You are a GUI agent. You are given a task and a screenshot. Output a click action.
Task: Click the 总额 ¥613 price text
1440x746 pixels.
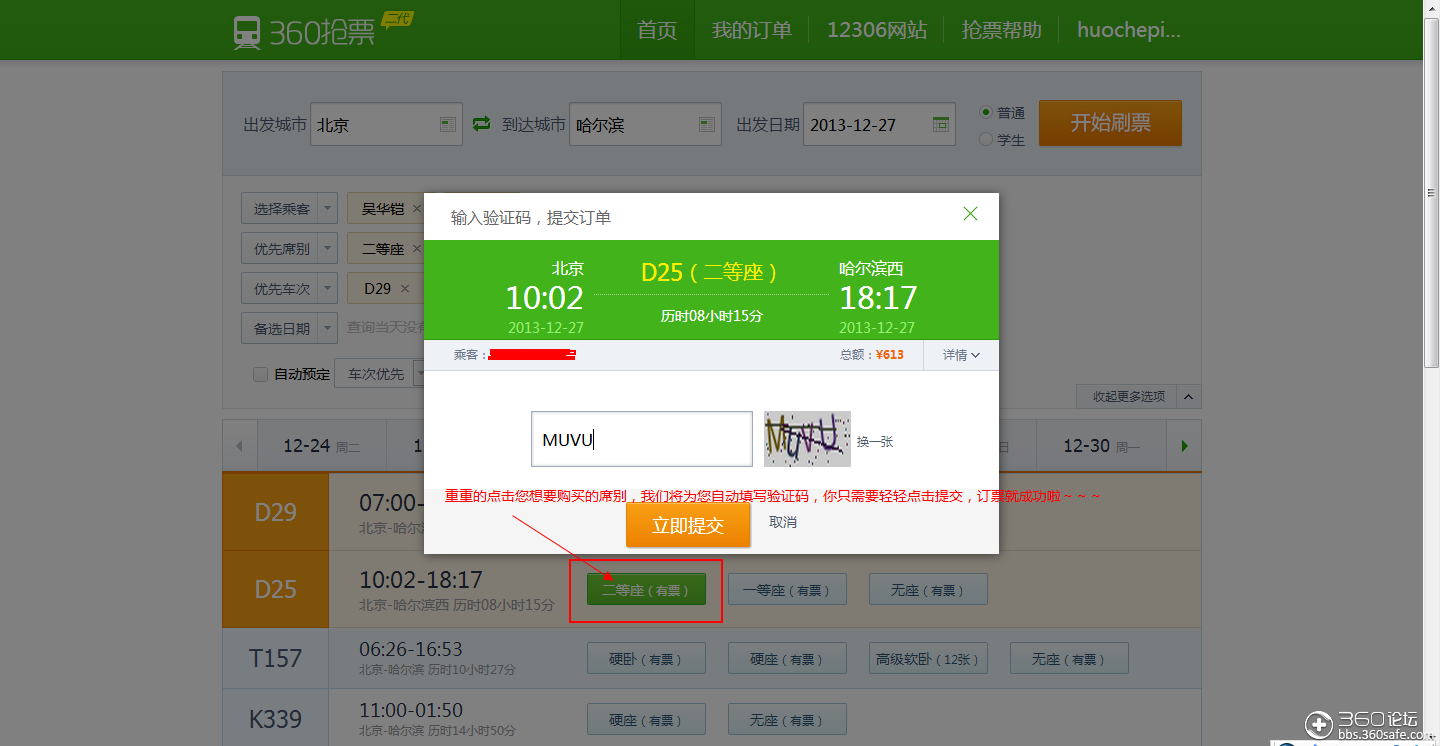[x=872, y=355]
